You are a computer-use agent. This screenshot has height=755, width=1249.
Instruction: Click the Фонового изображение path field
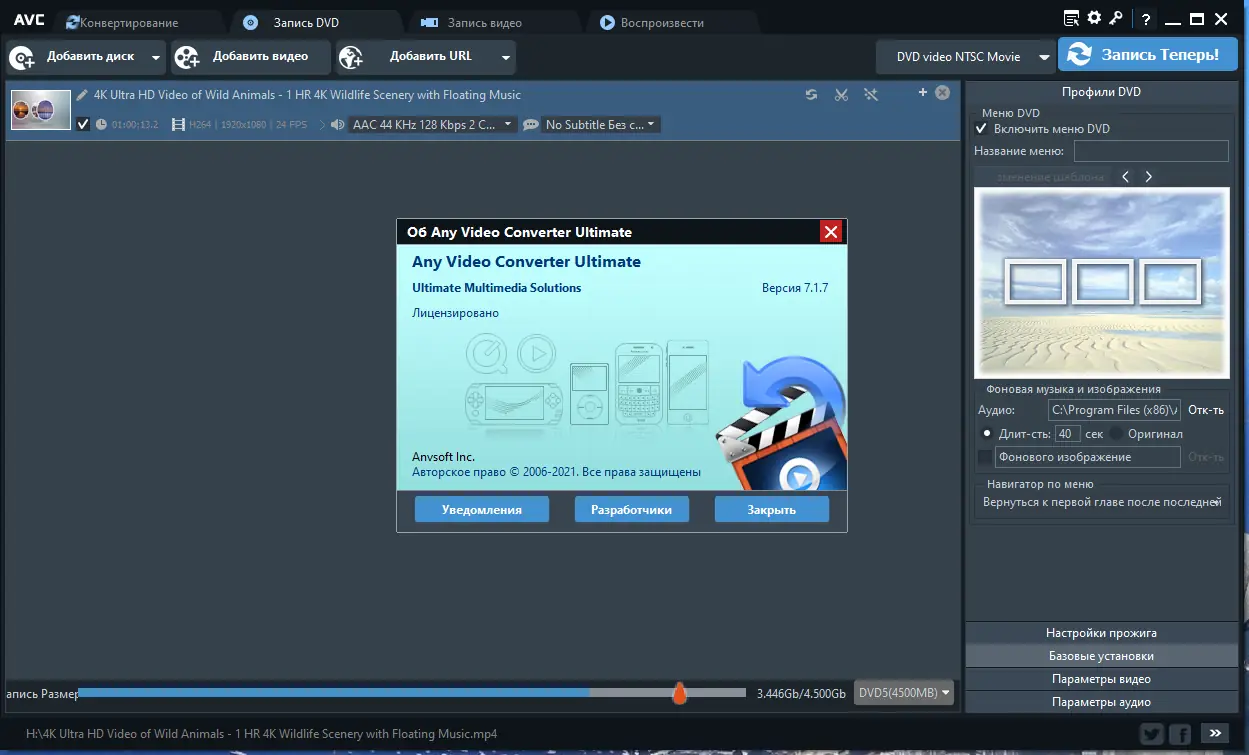(1087, 457)
